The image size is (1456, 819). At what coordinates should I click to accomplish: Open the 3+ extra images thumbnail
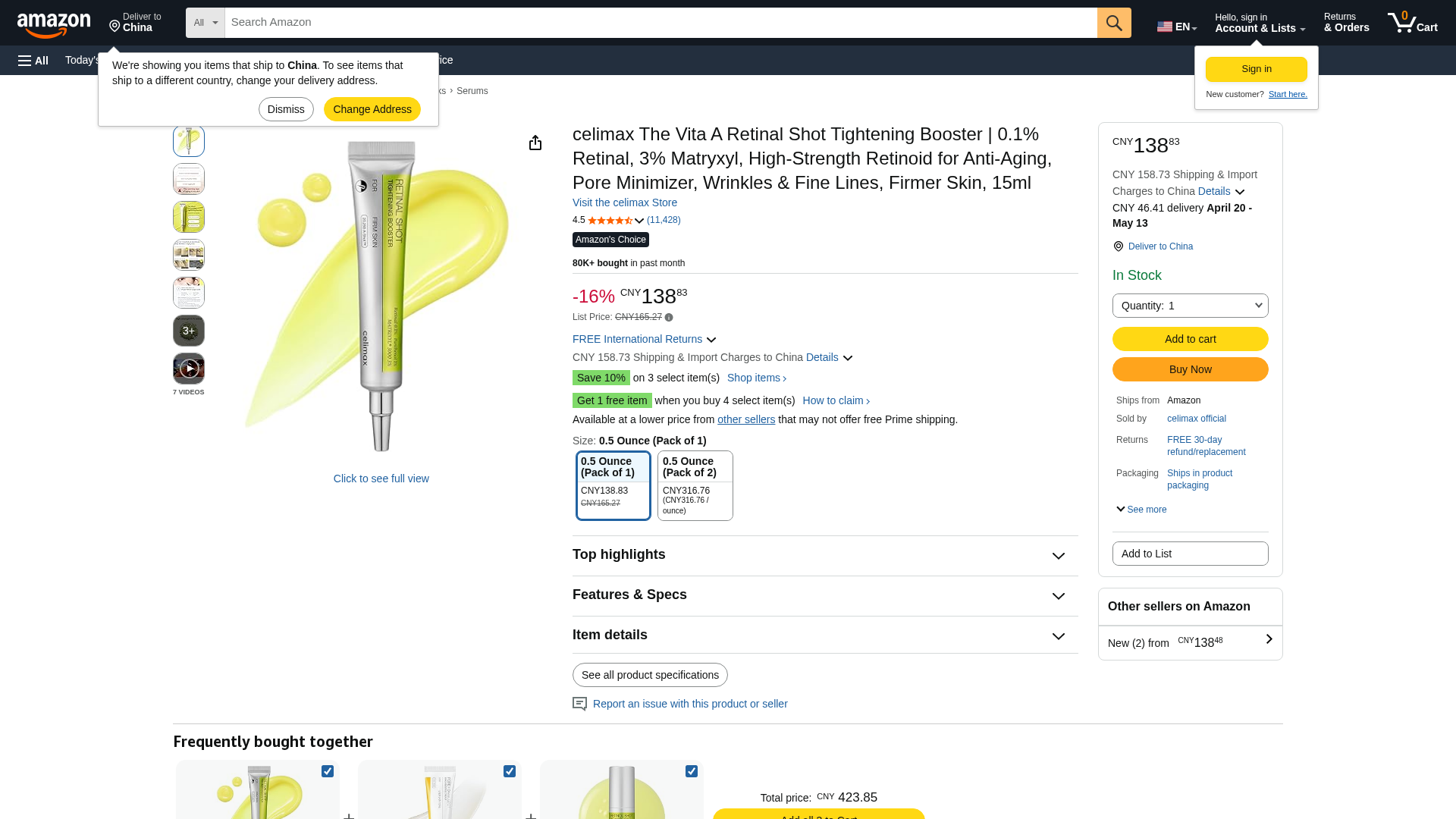(x=188, y=331)
